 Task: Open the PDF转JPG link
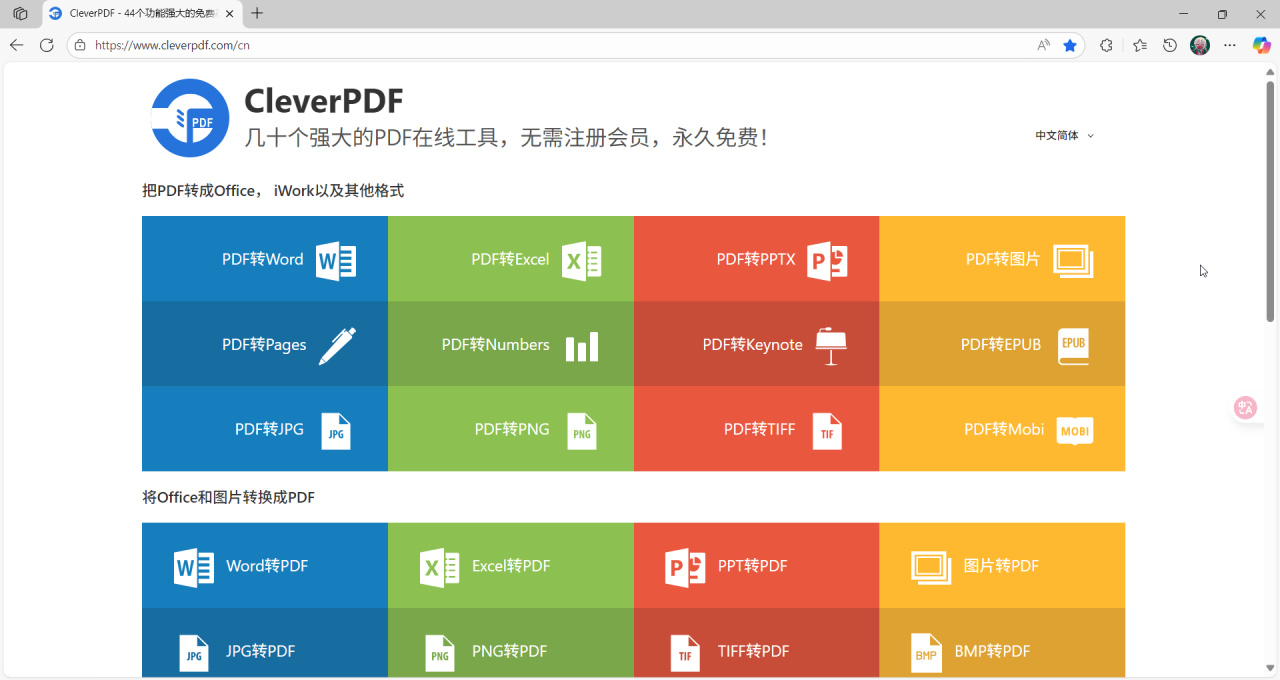tap(265, 429)
